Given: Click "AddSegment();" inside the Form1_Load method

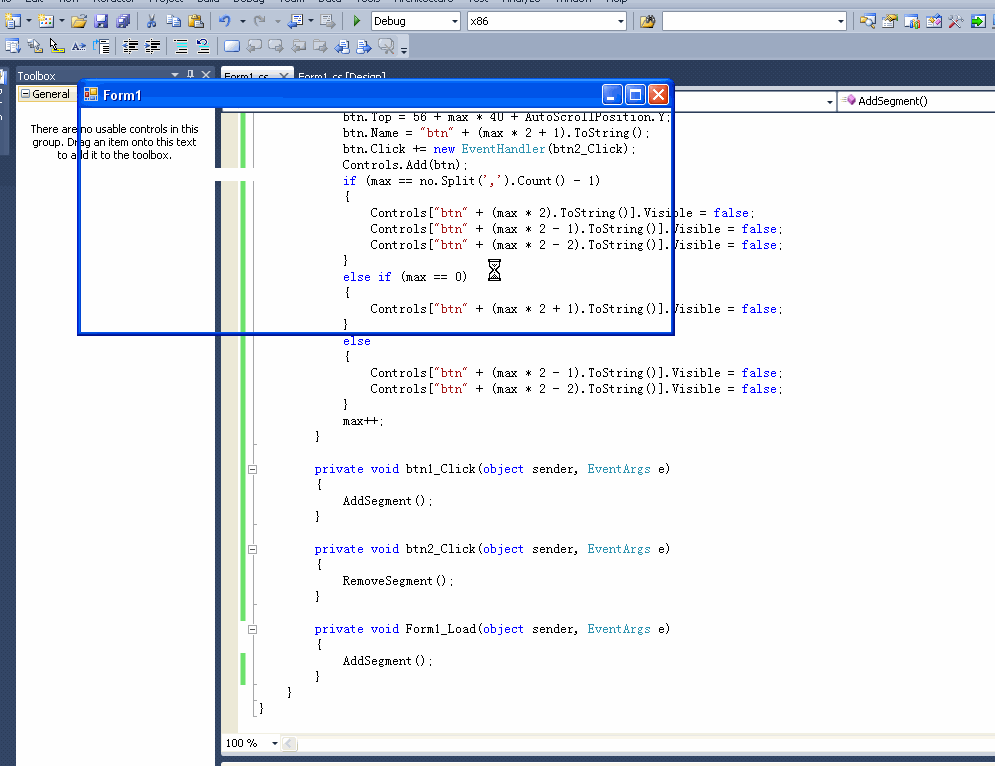Looking at the screenshot, I should [387, 661].
